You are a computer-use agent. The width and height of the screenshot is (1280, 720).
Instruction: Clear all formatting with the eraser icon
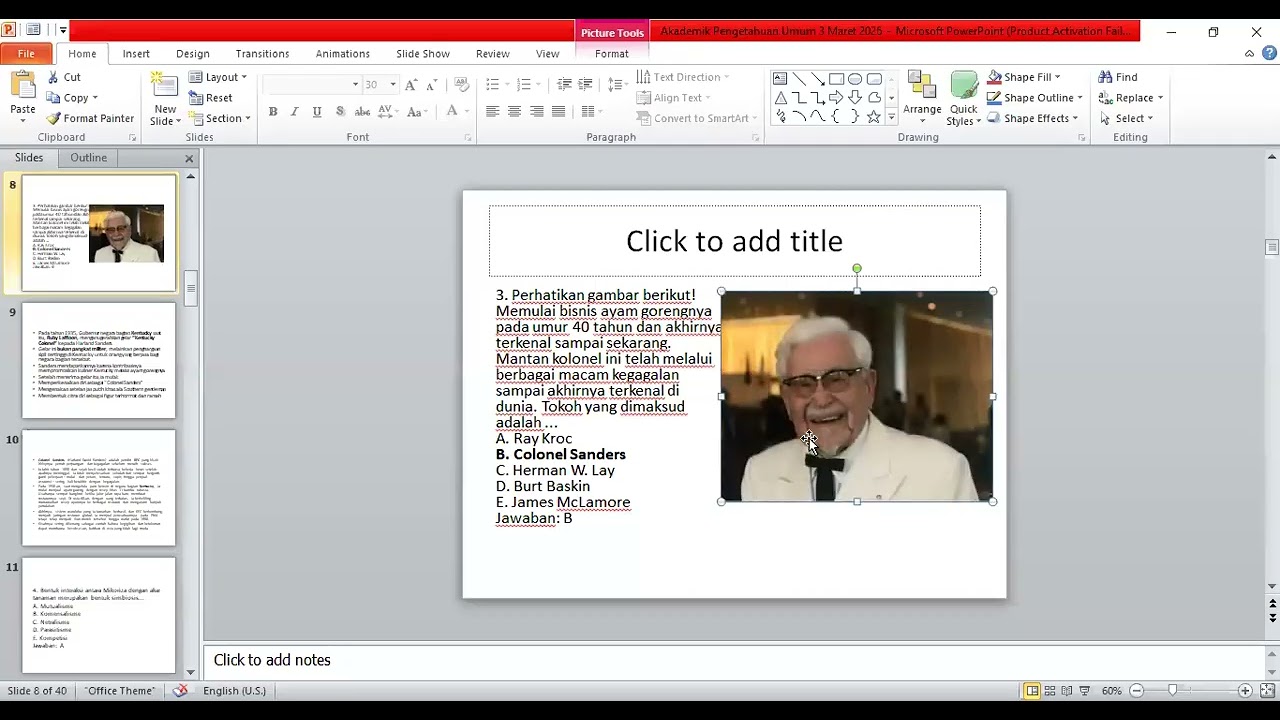[x=461, y=85]
